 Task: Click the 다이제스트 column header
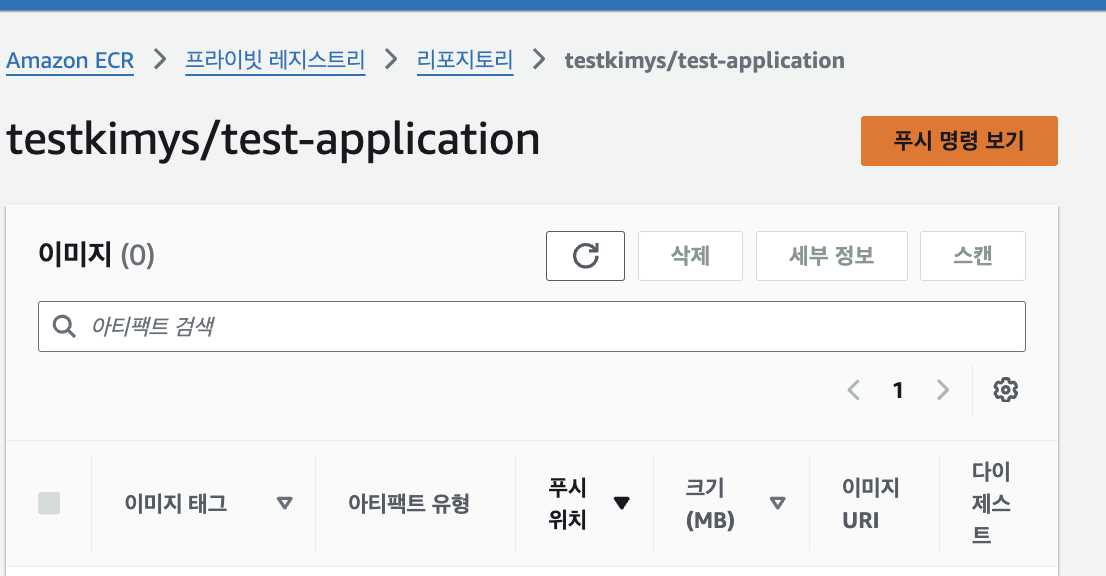tap(991, 503)
